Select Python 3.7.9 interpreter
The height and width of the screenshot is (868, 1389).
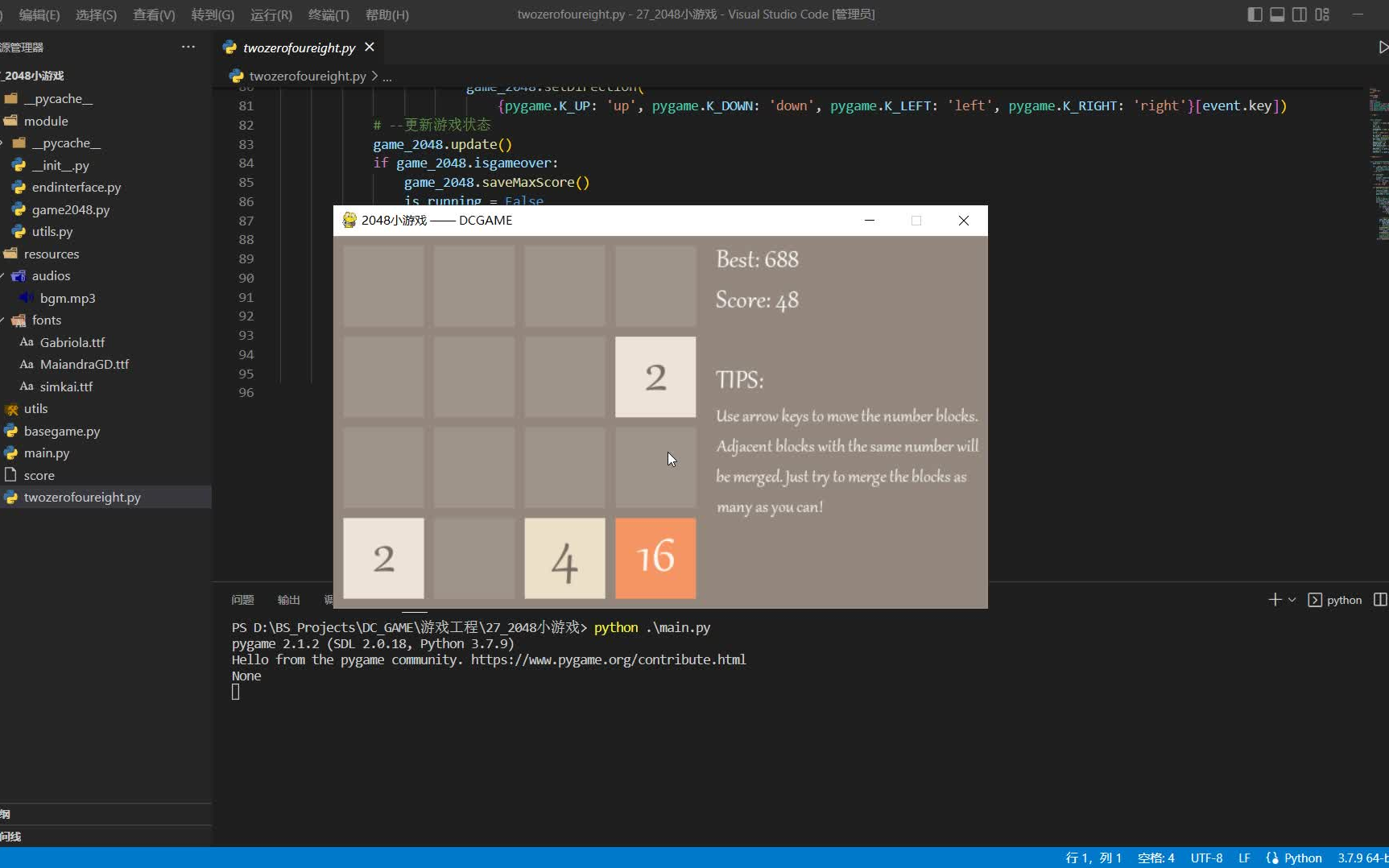[1362, 858]
